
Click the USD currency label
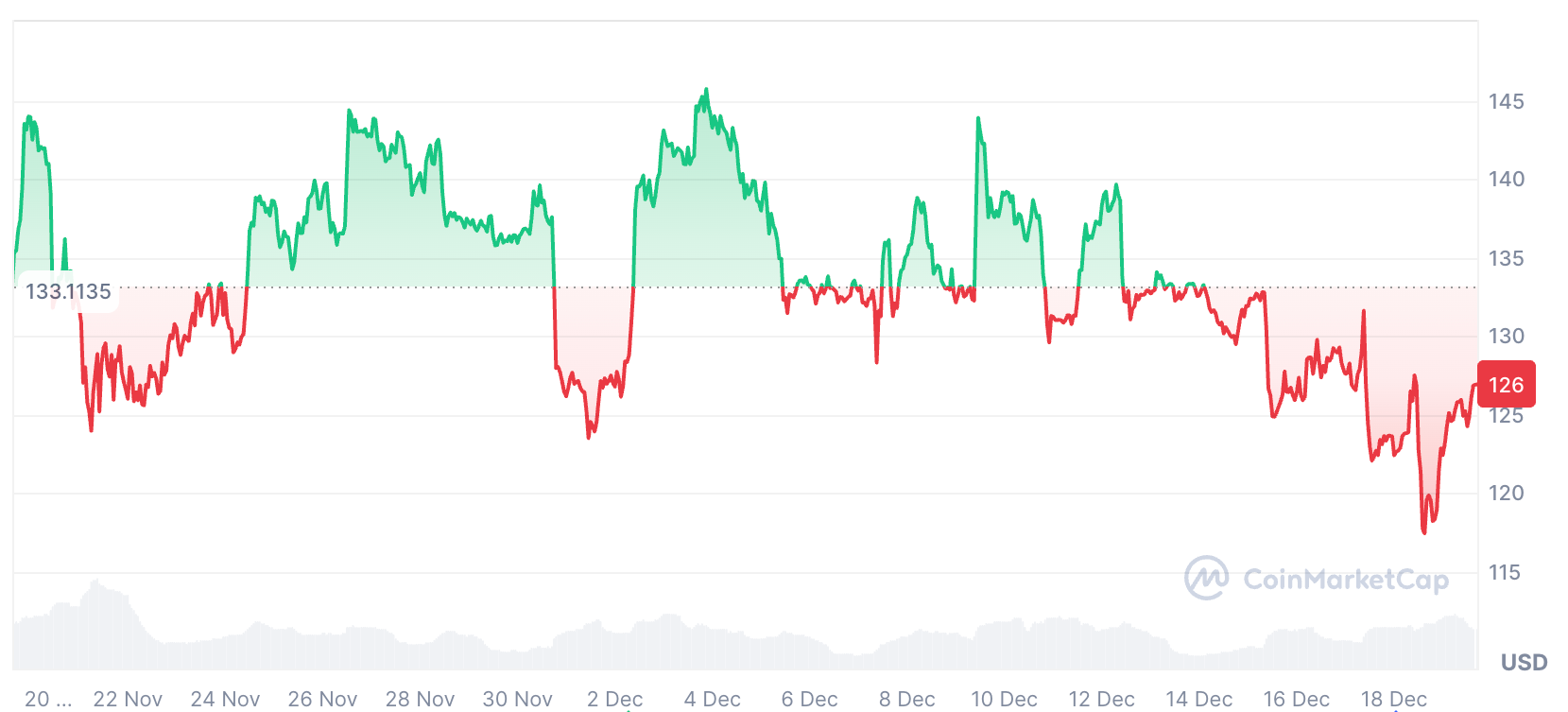pyautogui.click(x=1524, y=662)
